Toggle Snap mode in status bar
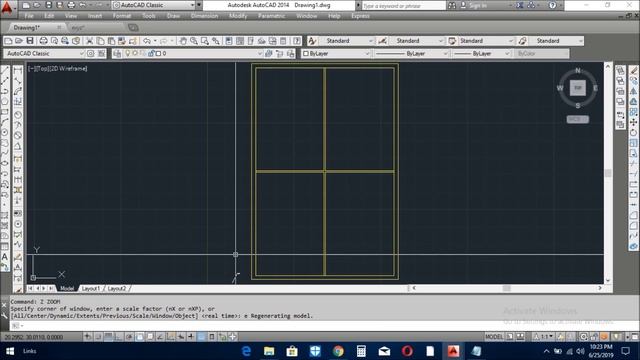 point(98,337)
